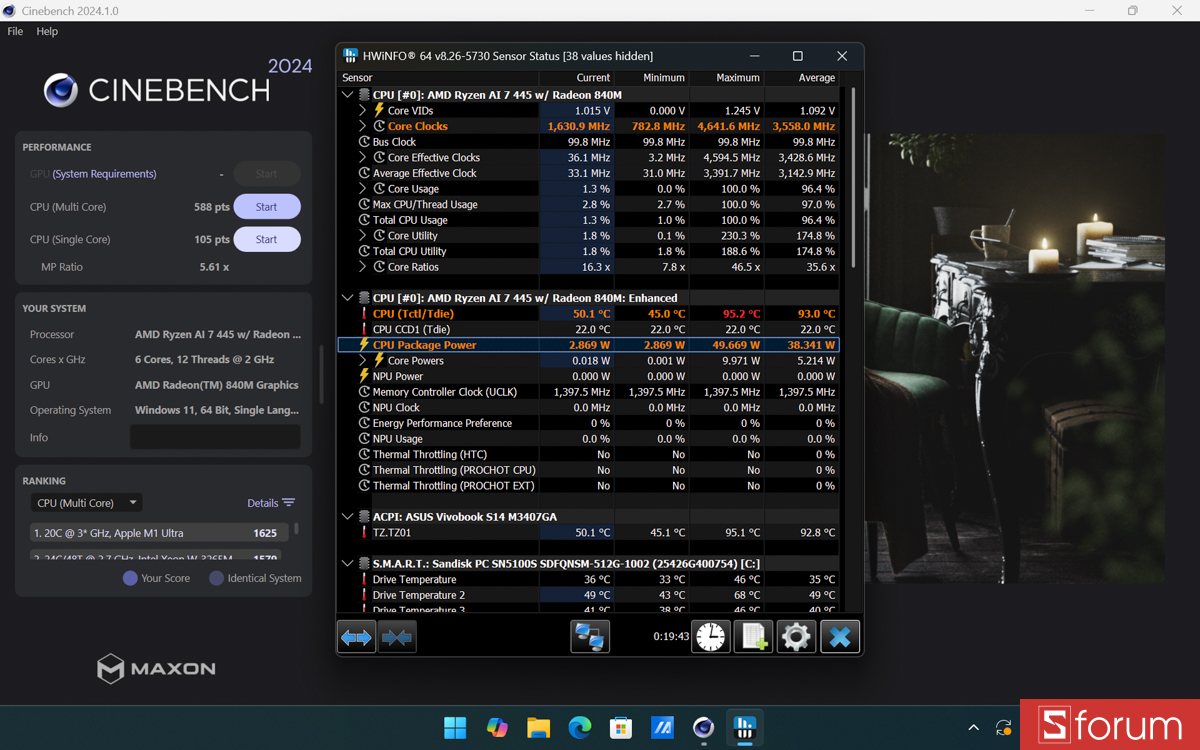The image size is (1200, 750).
Task: Open the Help menu in Cinebench
Action: tap(46, 31)
